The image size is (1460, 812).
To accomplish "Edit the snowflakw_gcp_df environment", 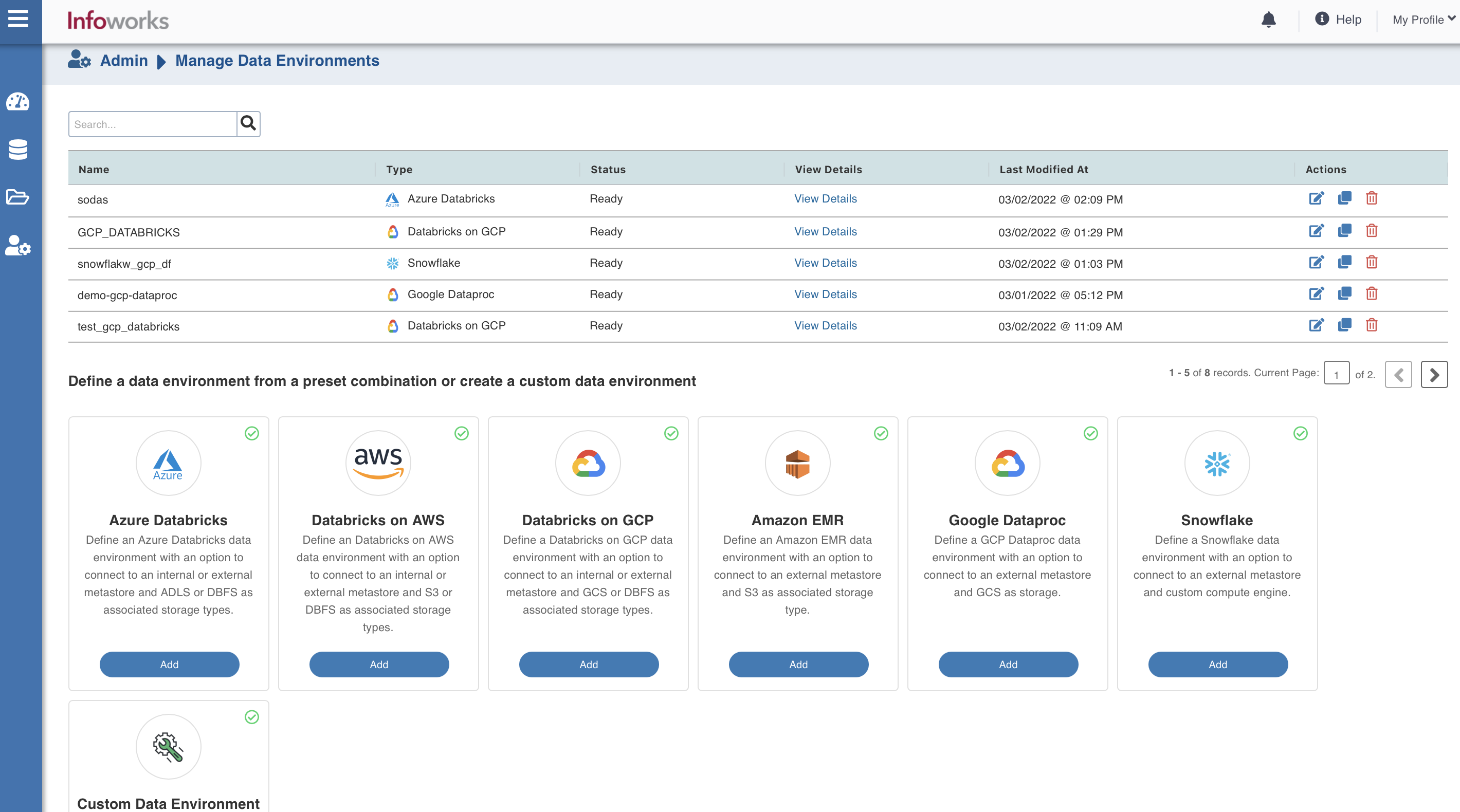I will point(1316,262).
